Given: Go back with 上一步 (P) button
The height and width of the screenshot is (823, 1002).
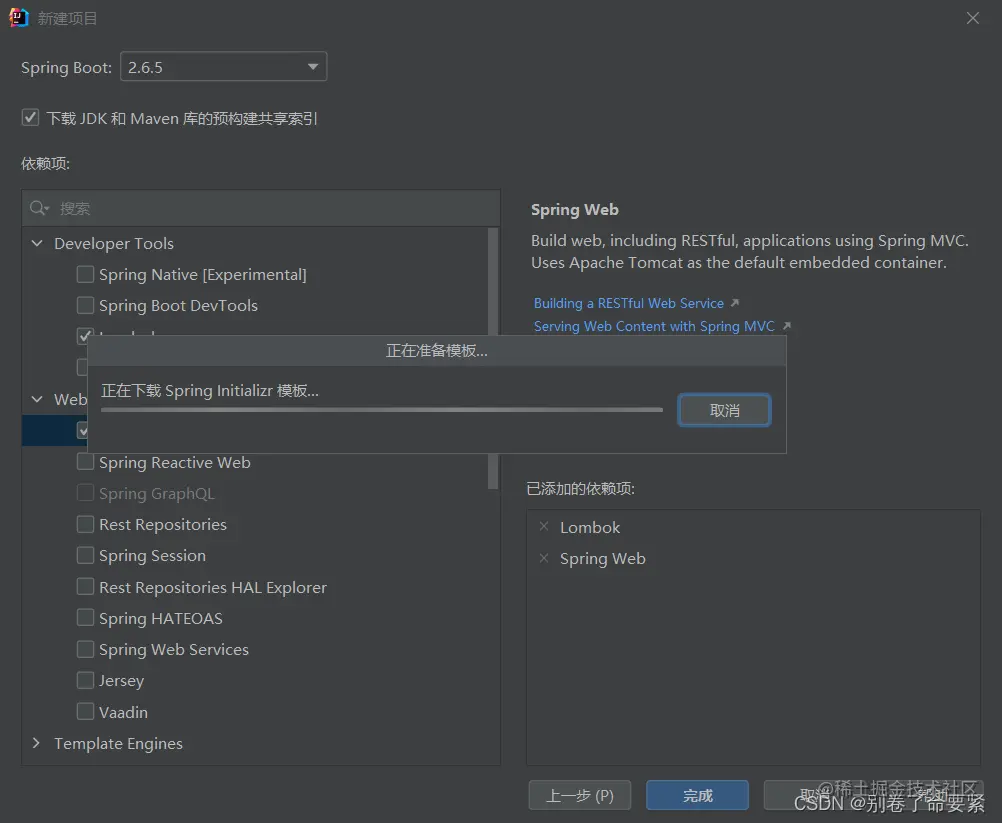Looking at the screenshot, I should [x=580, y=796].
